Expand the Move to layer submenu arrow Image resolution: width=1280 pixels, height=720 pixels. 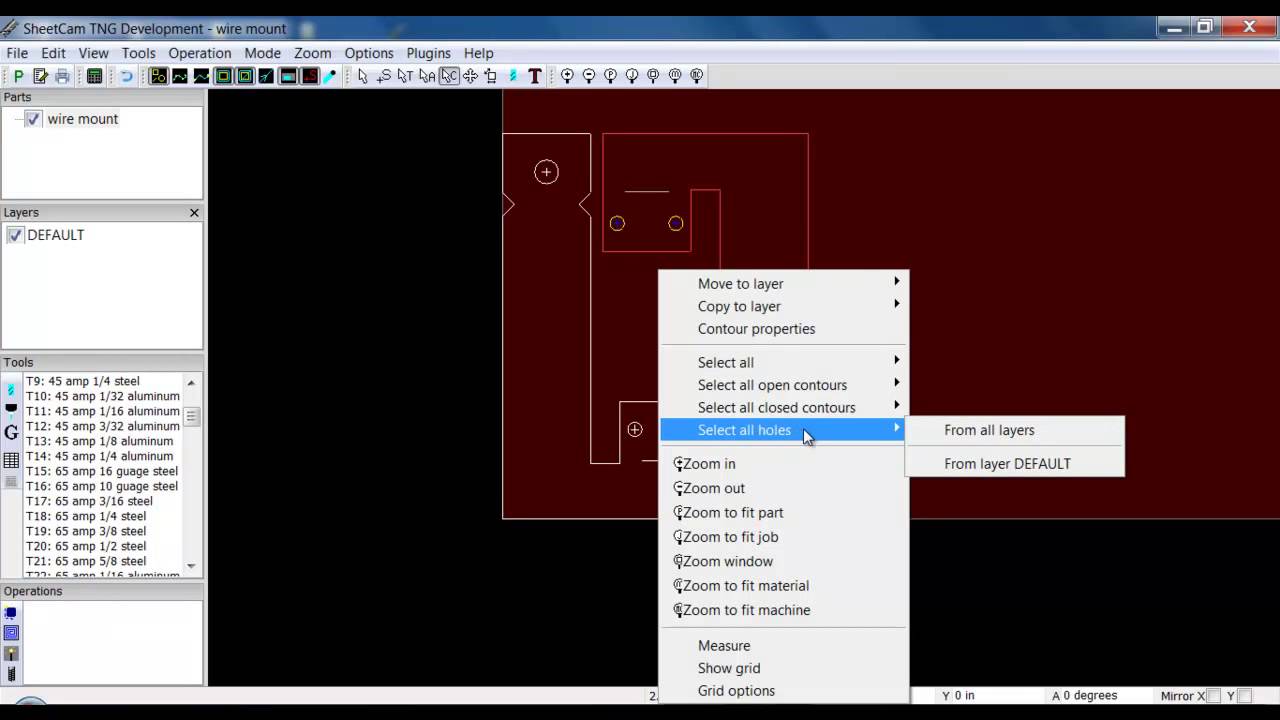tap(896, 281)
